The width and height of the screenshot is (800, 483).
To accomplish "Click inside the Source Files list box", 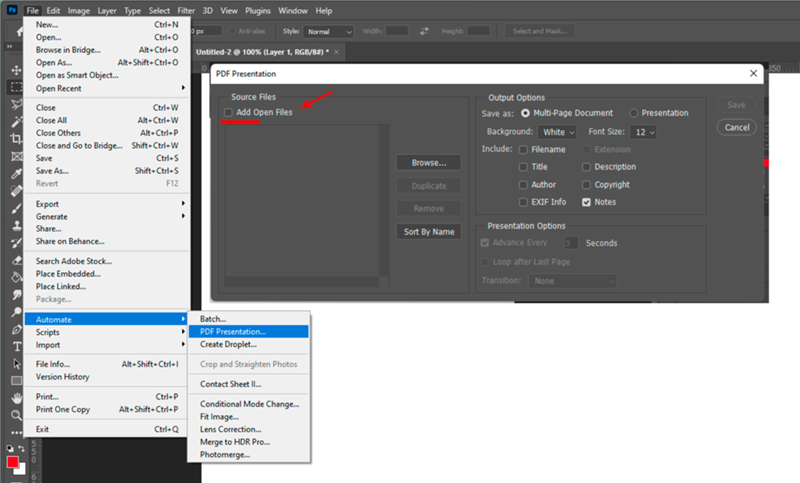I will pos(302,201).
